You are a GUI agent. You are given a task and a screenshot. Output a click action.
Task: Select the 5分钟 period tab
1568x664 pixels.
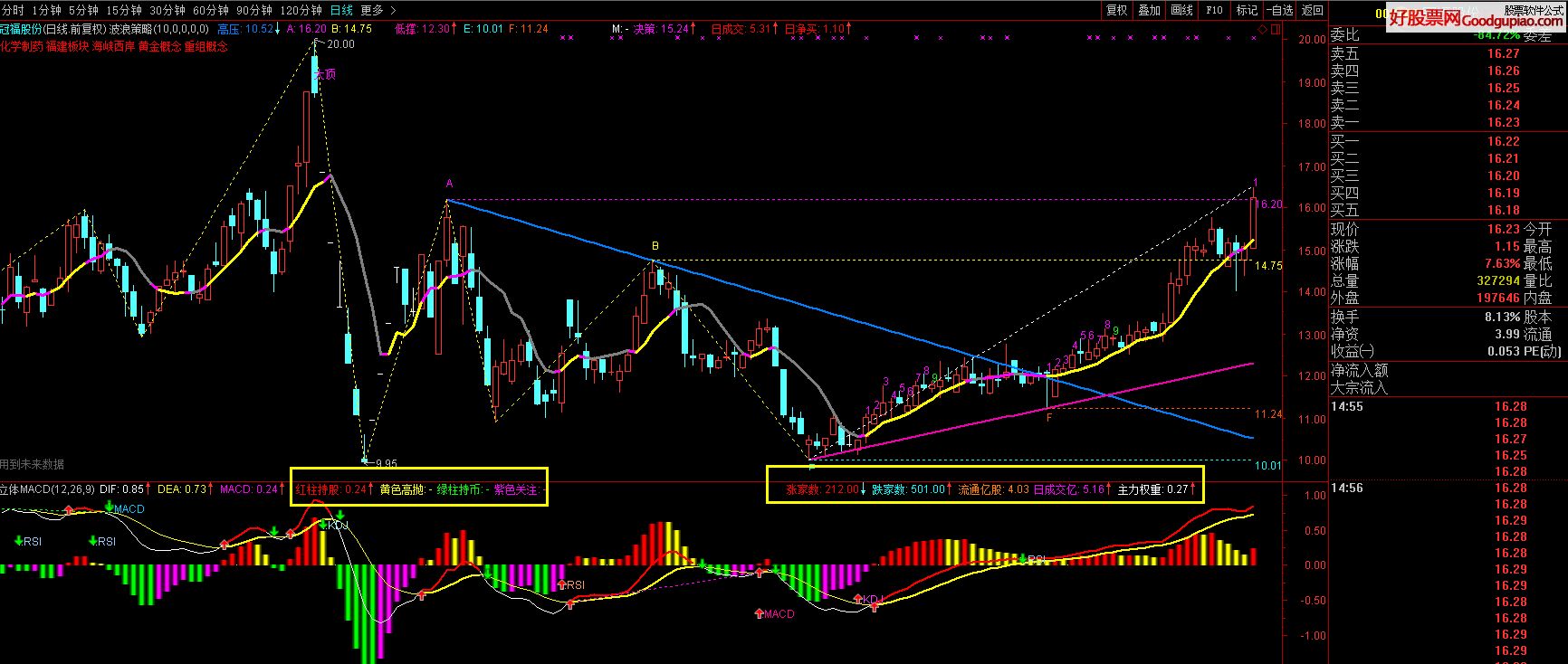(83, 10)
